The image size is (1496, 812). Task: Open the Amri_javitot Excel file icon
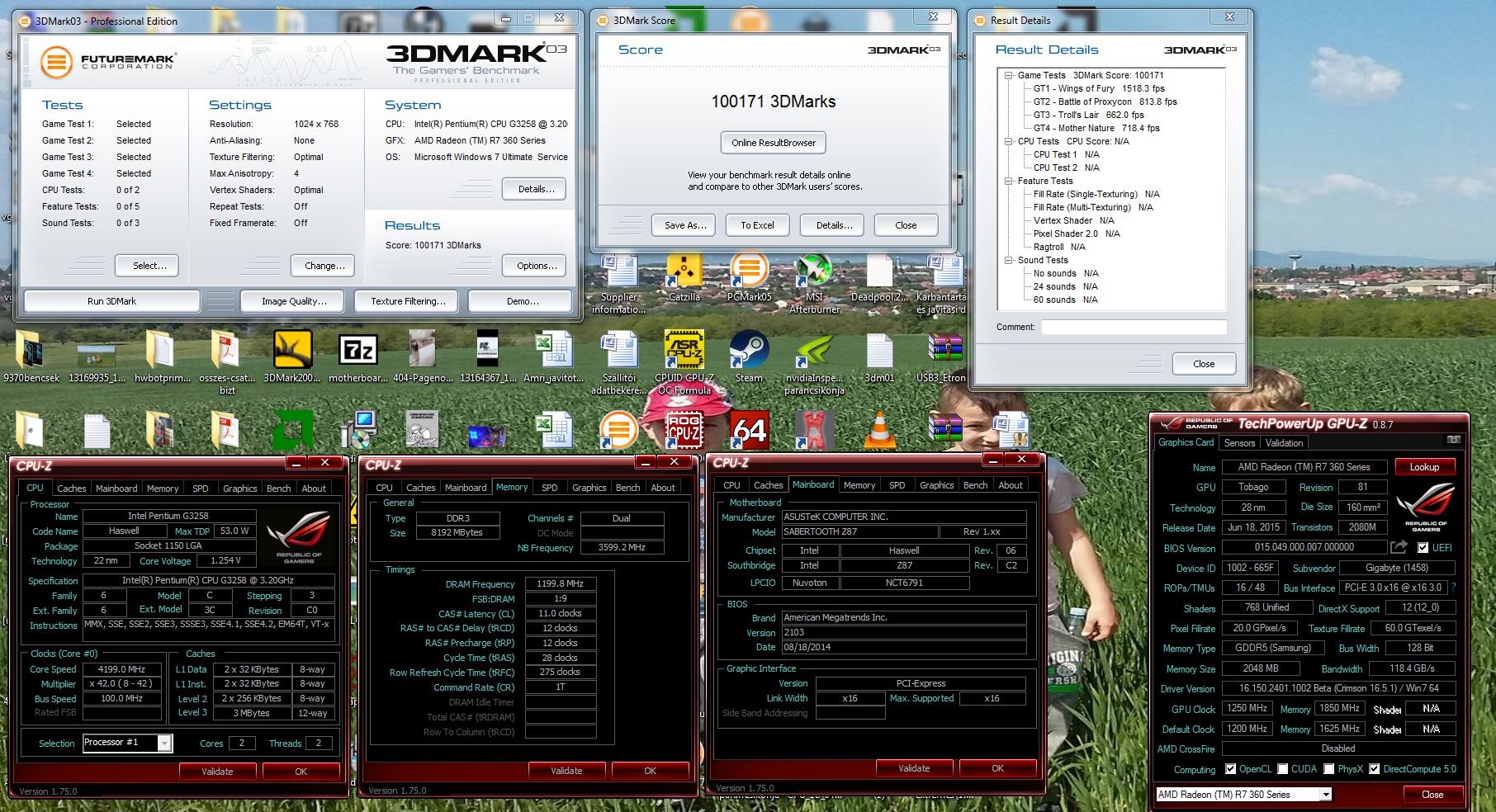click(x=553, y=356)
